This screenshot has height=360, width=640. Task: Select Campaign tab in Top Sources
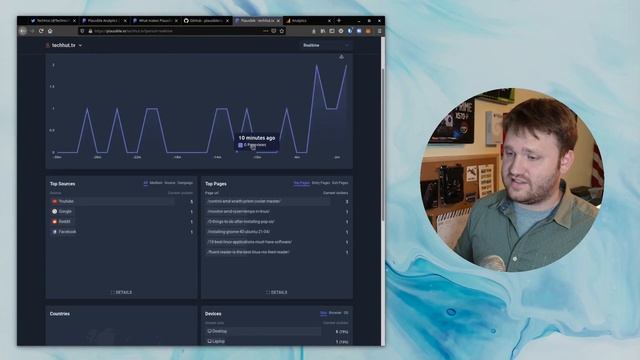coord(185,183)
